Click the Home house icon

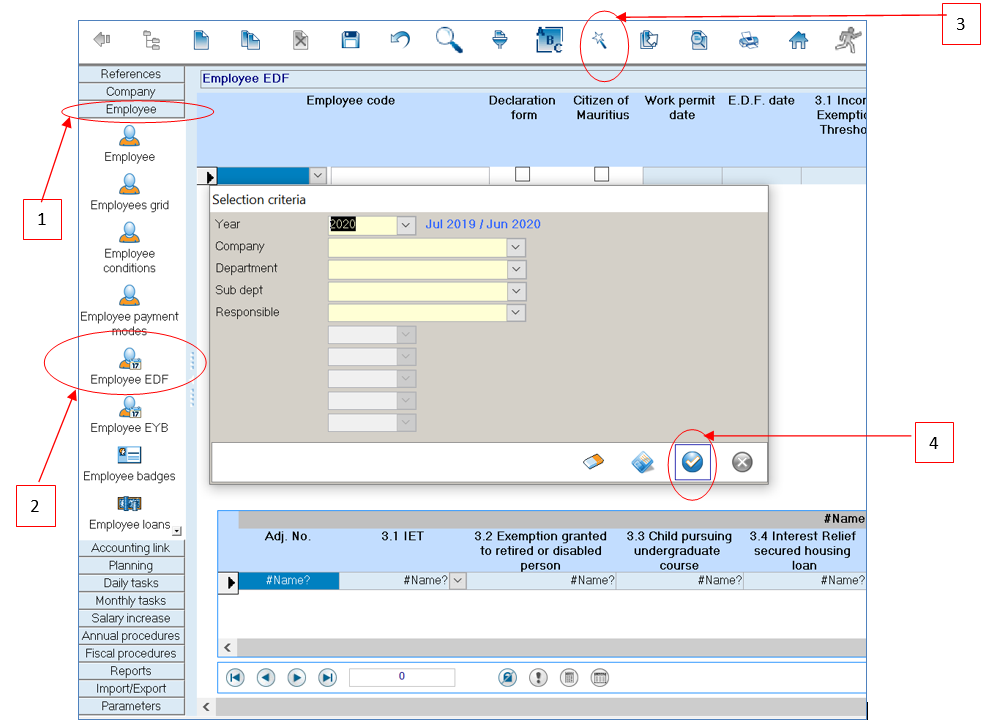[x=798, y=41]
